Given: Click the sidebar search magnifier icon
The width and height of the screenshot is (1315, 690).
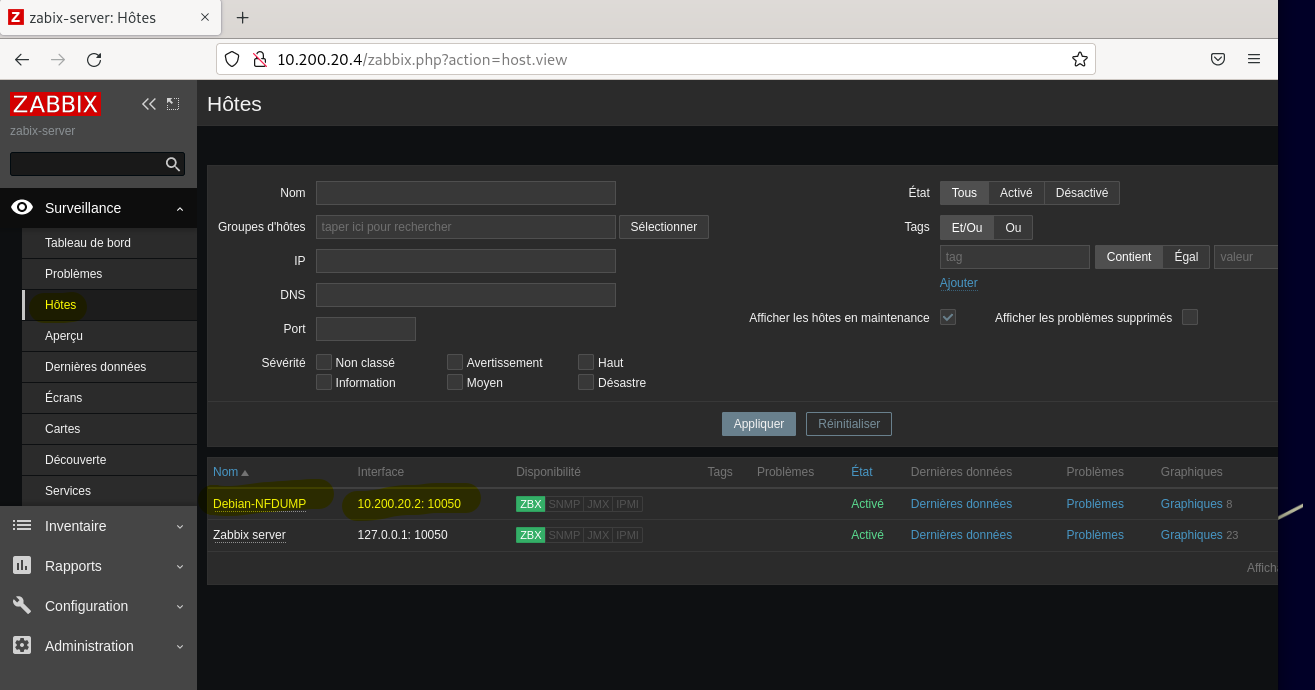Looking at the screenshot, I should tap(173, 164).
